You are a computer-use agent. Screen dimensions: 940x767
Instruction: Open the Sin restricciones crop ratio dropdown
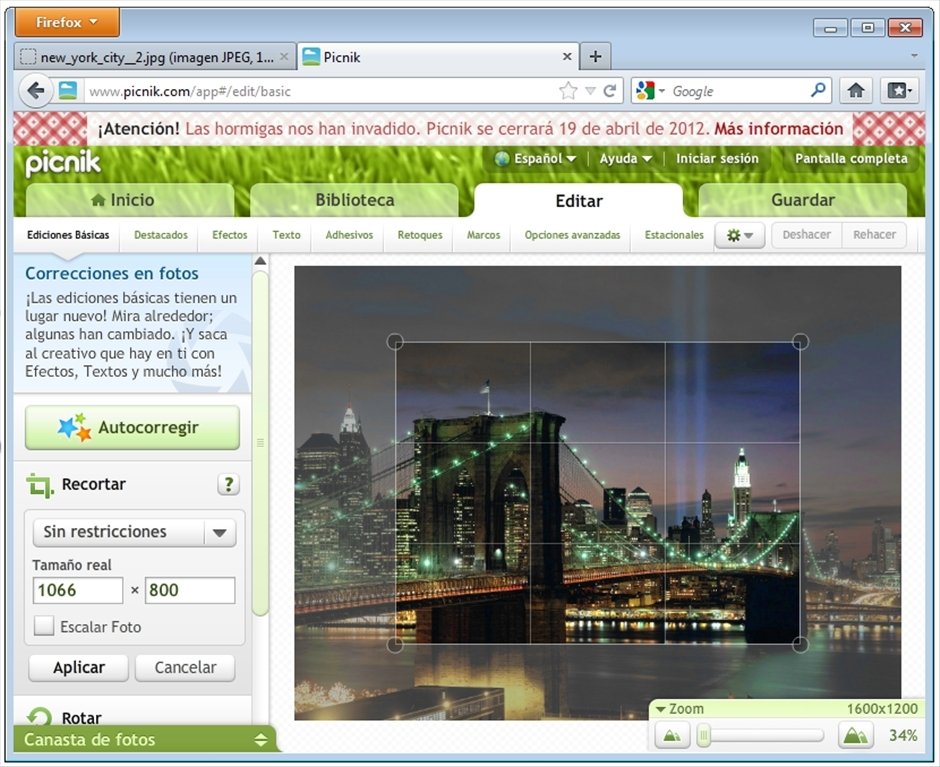pos(134,532)
